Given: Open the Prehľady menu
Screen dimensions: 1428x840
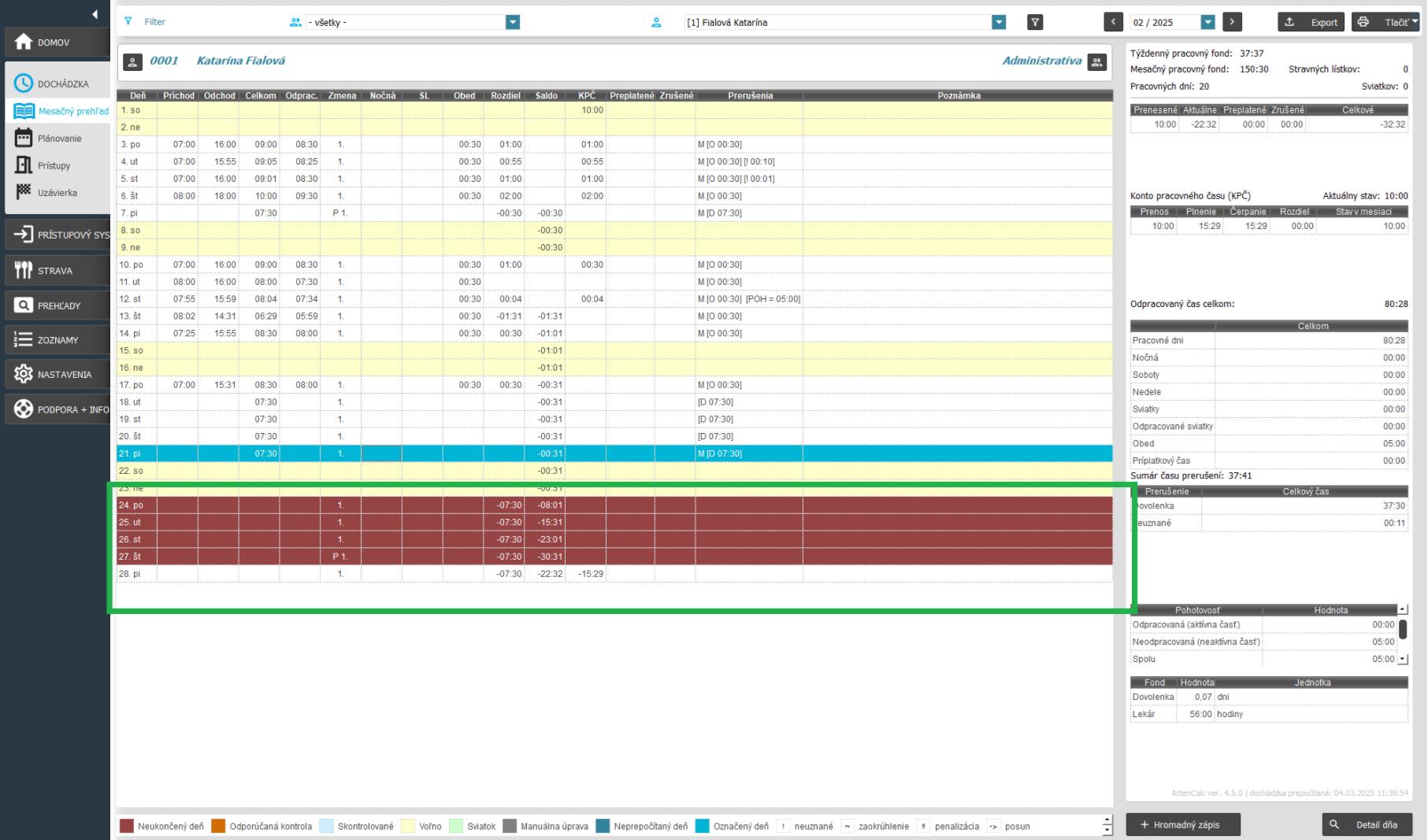Looking at the screenshot, I should coord(57,305).
